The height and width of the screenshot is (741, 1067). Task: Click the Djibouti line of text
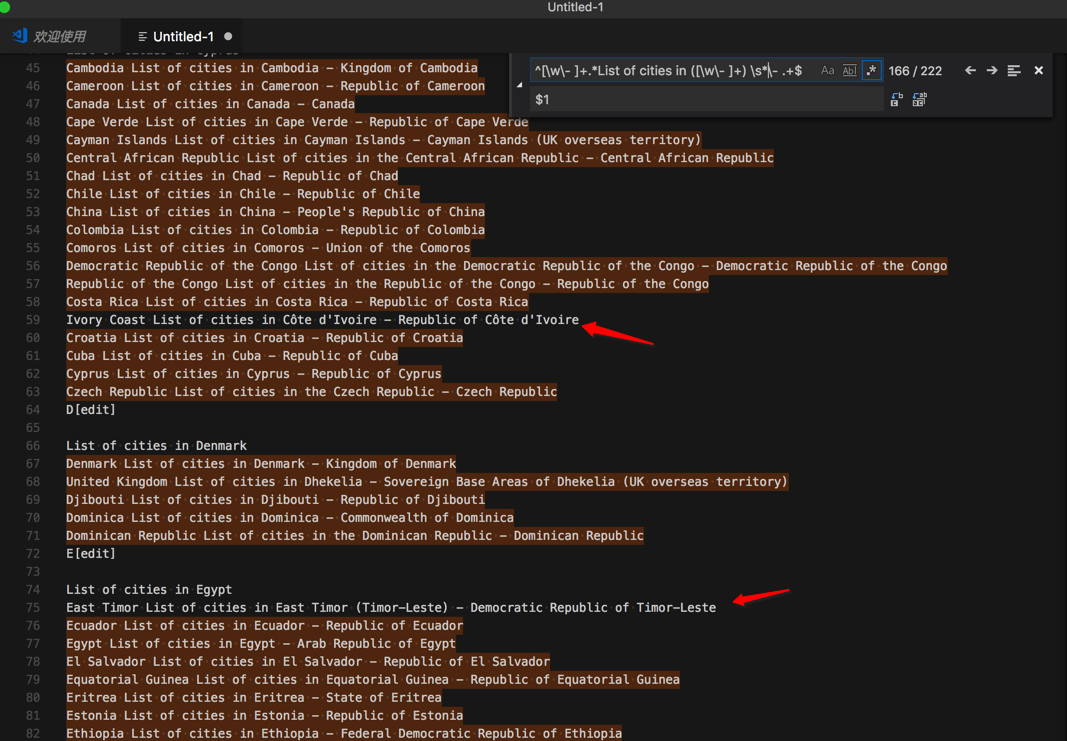pos(276,500)
